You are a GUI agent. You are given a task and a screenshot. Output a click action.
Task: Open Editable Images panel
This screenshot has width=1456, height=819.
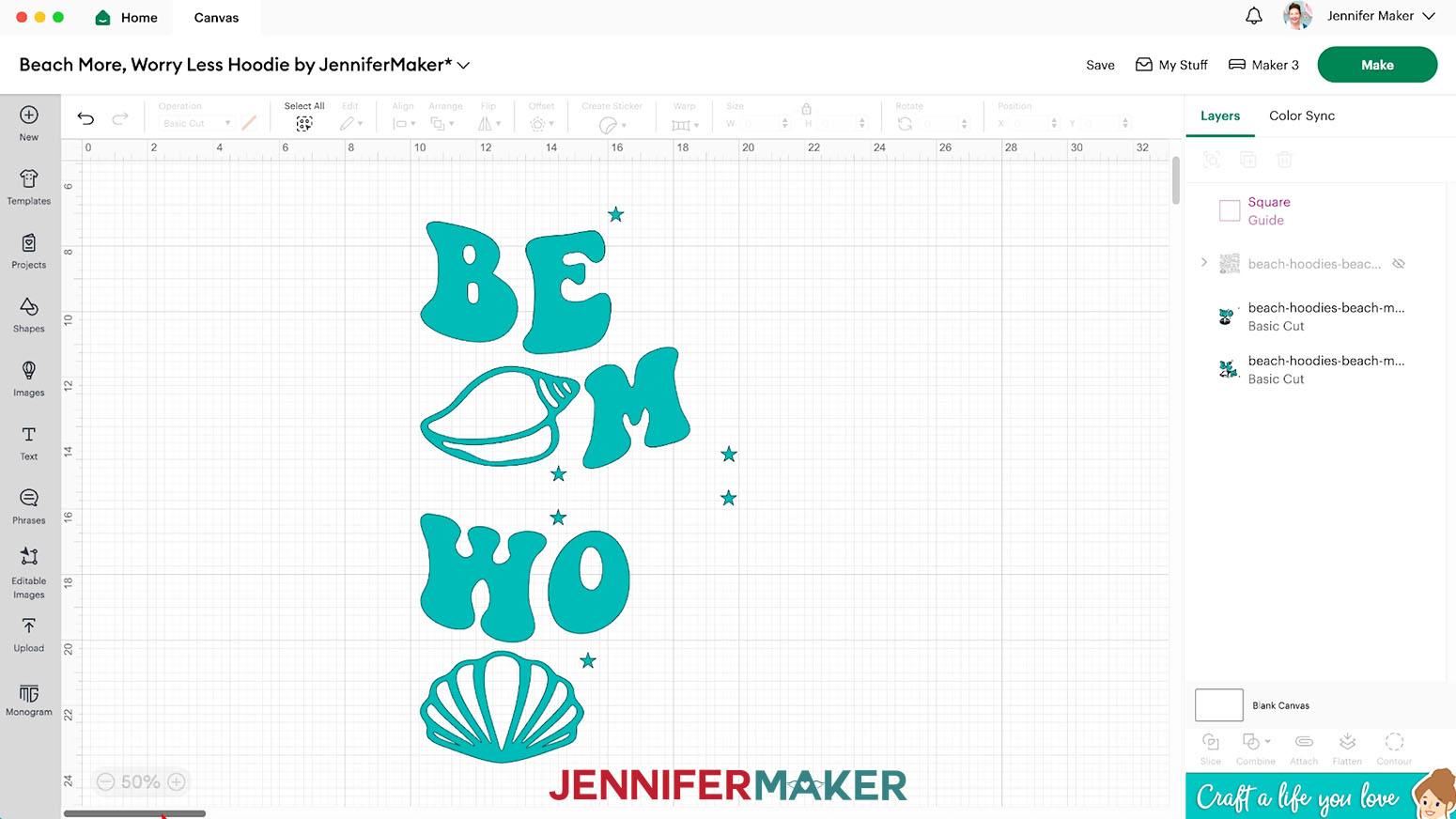click(29, 573)
